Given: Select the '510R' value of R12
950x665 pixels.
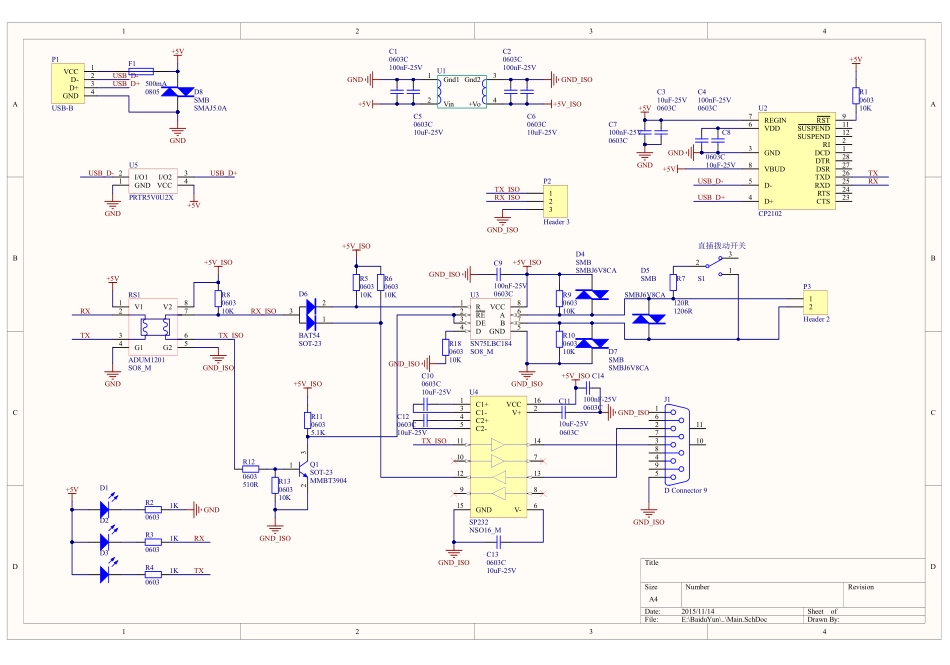Looking at the screenshot, I should pos(250,485).
